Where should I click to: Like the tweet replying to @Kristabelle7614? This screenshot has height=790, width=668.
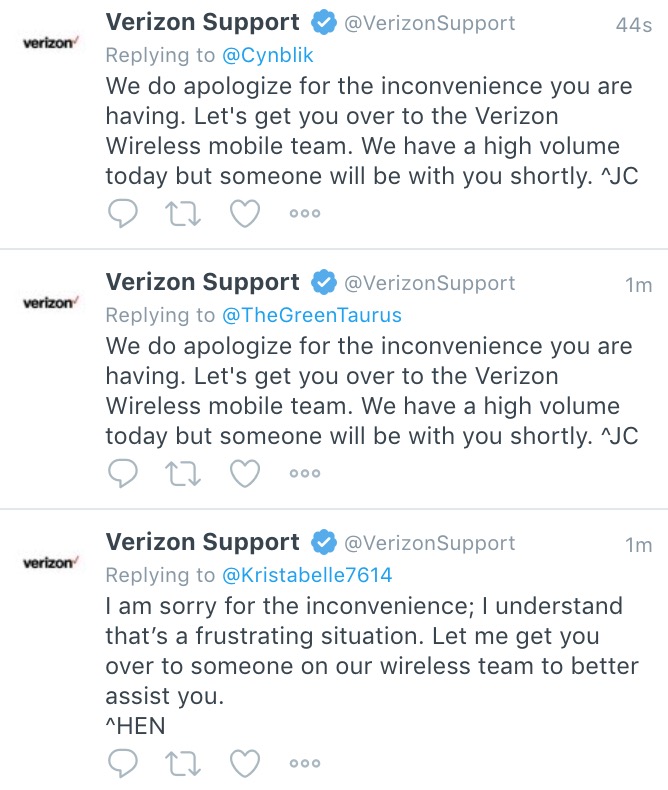coord(245,762)
